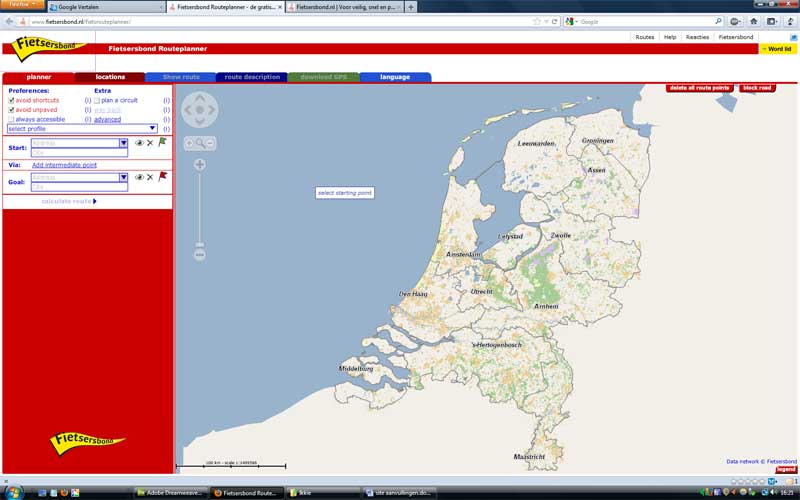Screen dimensions: 800x500
Task: Clear the Goal location with X icon
Action: pyautogui.click(x=150, y=177)
